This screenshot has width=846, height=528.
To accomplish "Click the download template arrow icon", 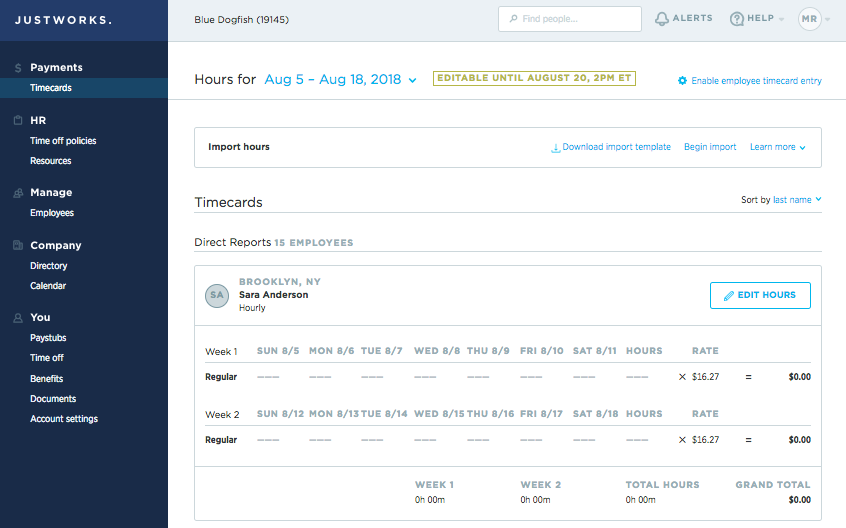I will 555,148.
